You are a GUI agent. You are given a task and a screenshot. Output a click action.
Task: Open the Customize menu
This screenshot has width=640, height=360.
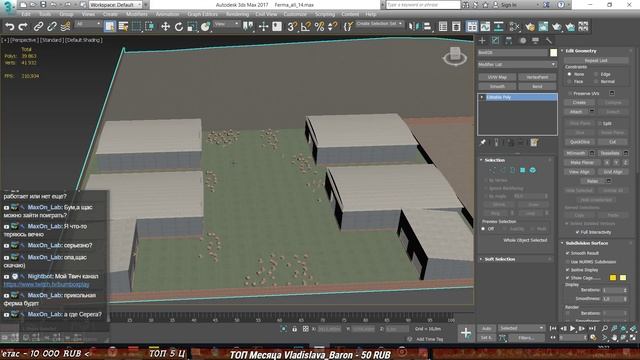coord(295,14)
